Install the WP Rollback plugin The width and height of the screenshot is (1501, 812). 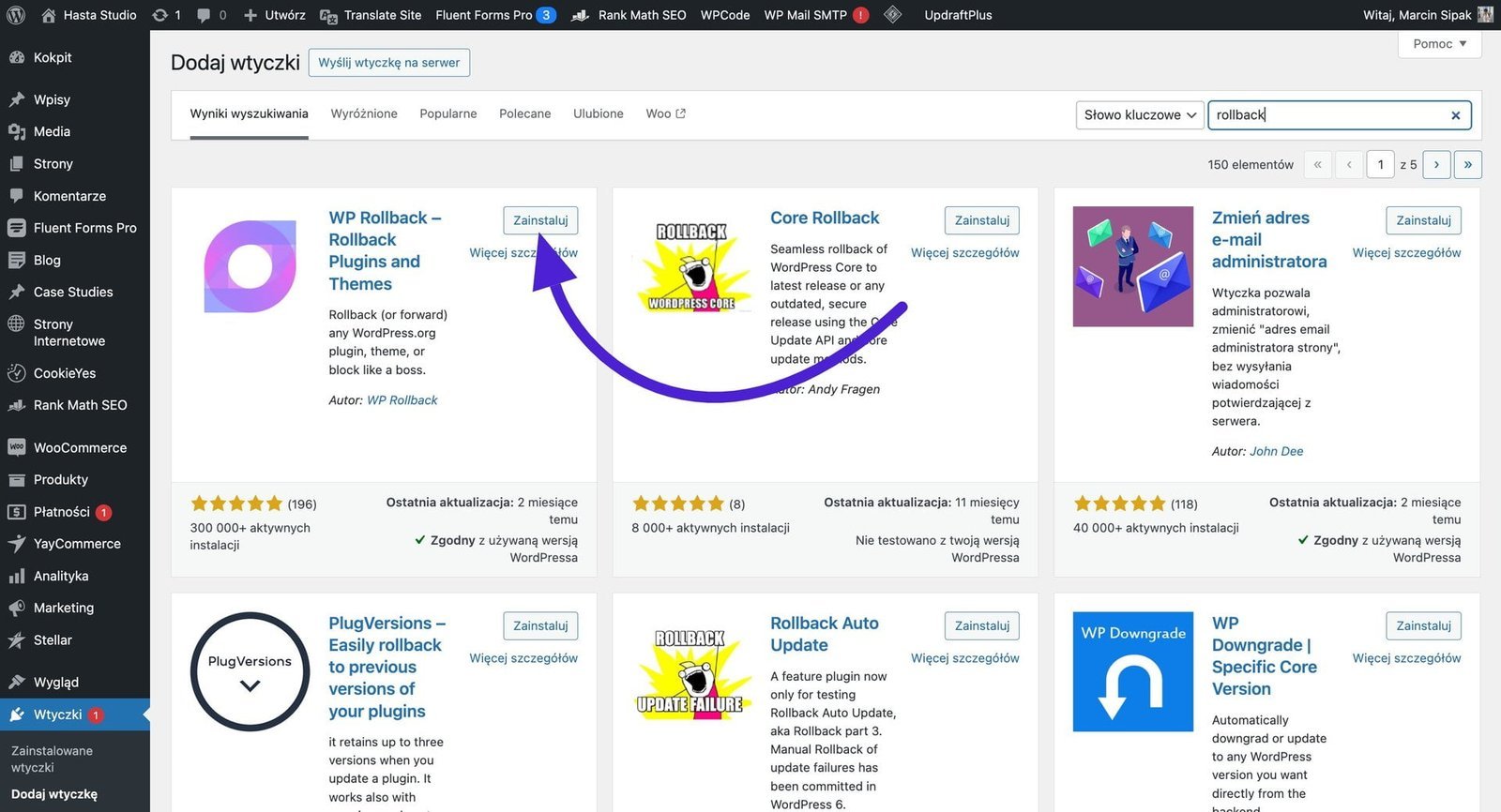point(540,220)
